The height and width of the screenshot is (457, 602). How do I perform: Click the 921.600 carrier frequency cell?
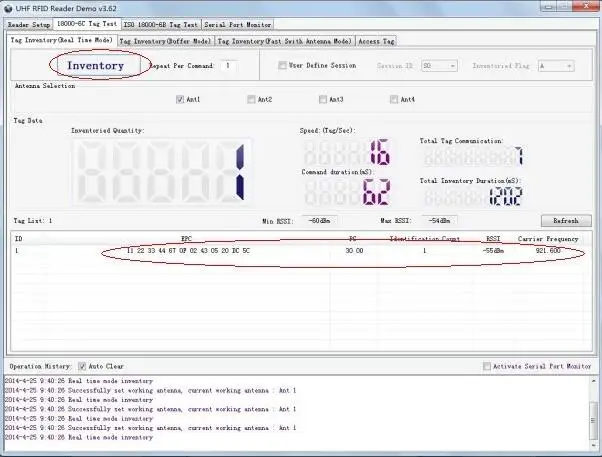click(548, 251)
